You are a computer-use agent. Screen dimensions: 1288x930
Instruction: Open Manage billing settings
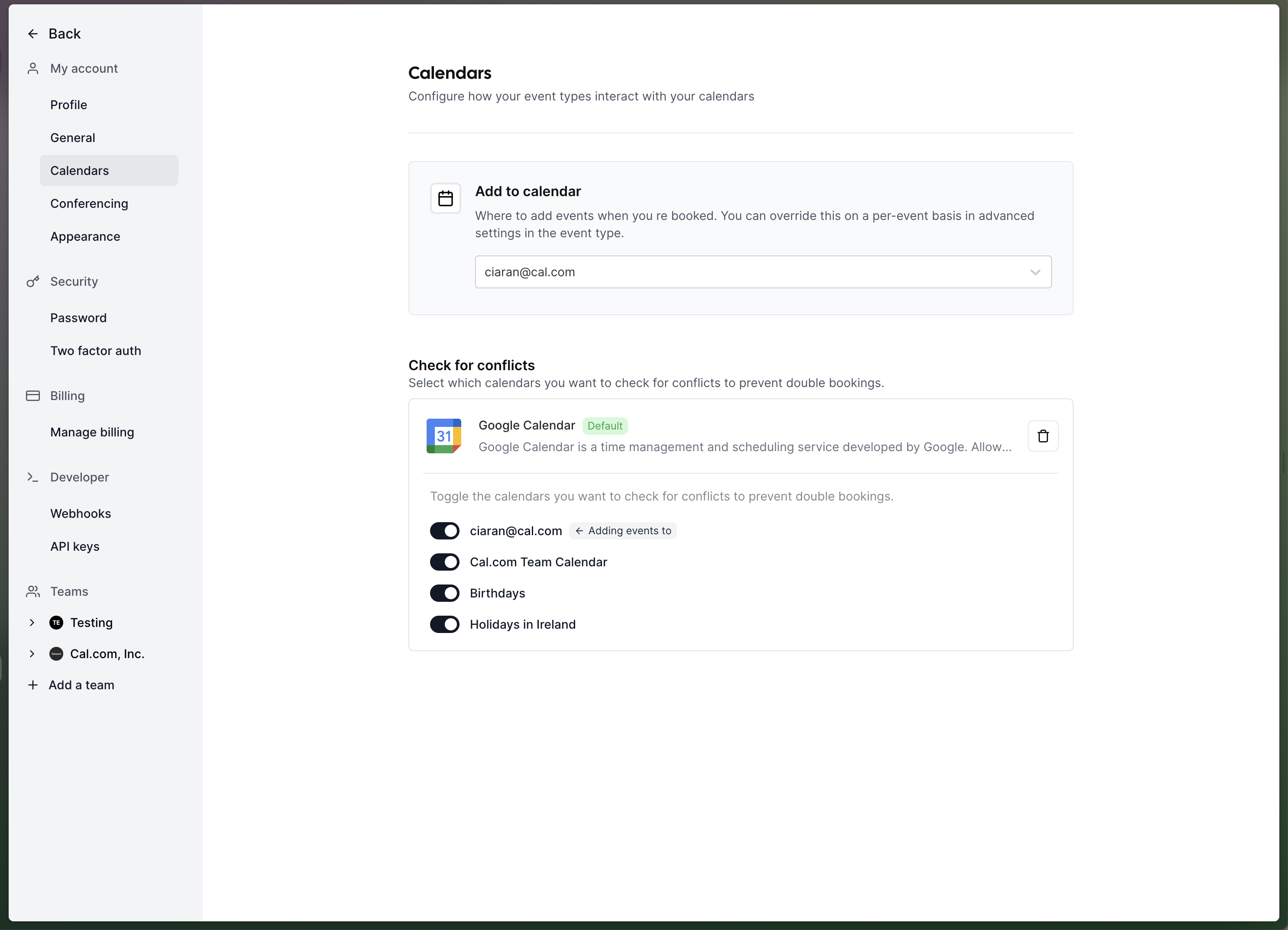[92, 432]
